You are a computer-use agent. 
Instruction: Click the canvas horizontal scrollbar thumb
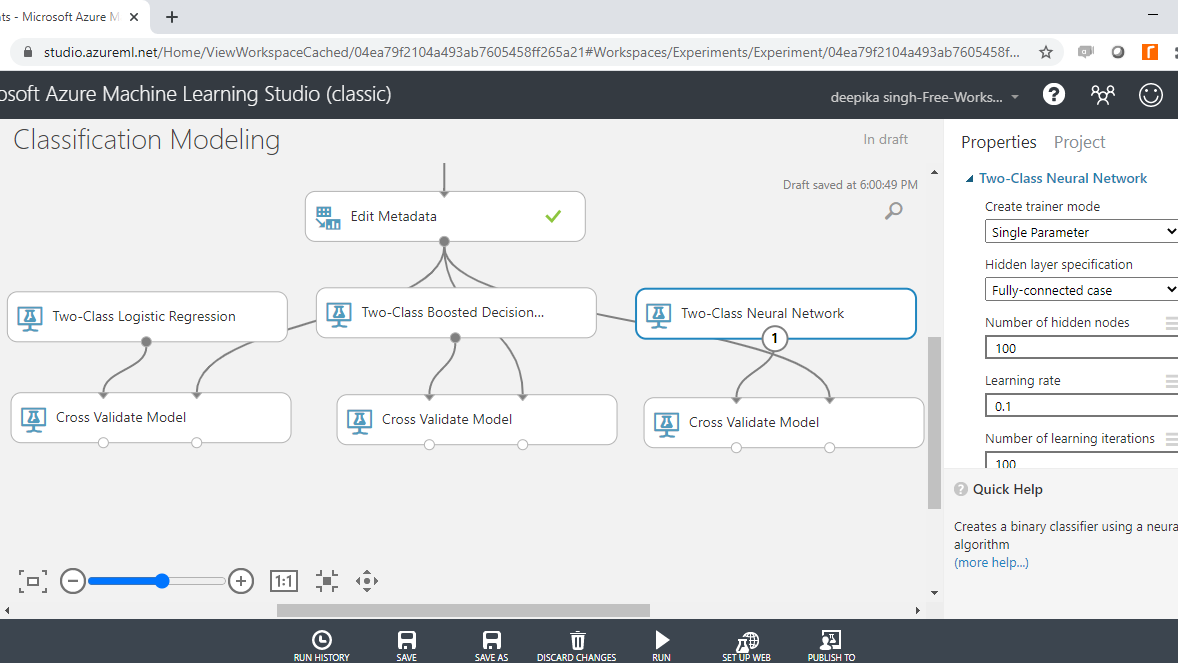[x=463, y=610]
